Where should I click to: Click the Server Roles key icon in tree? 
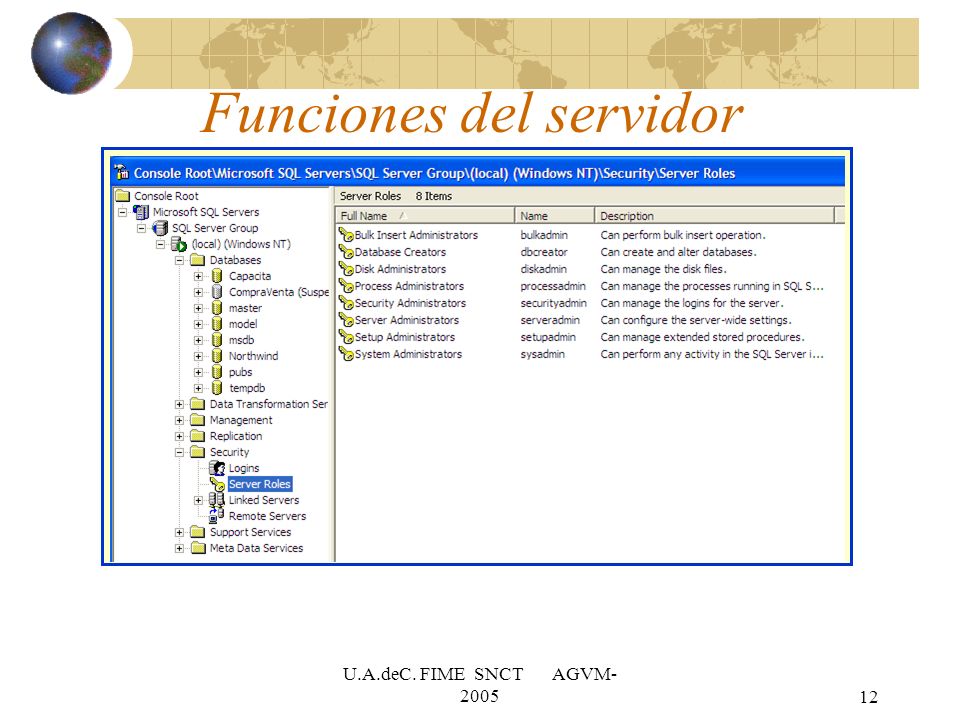pos(217,484)
